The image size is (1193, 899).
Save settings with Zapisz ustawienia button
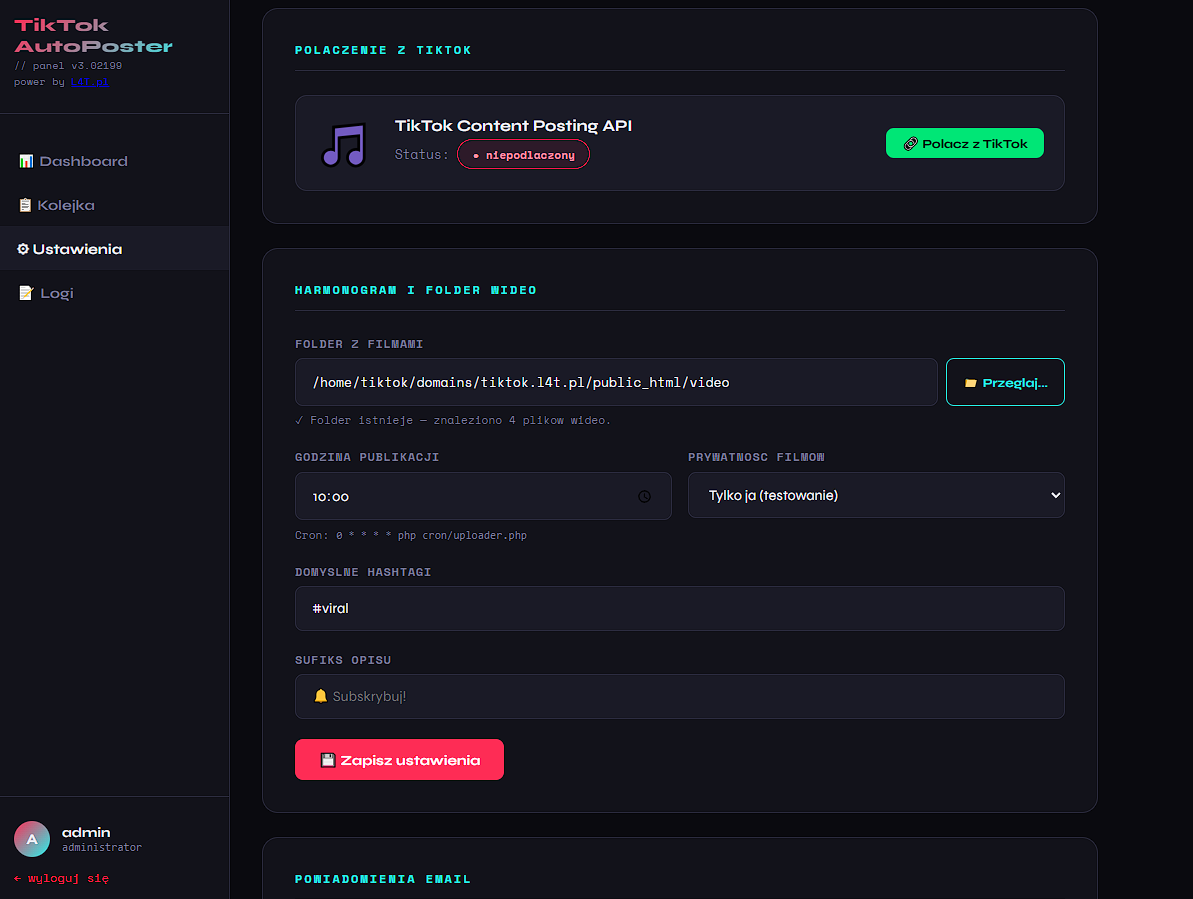click(399, 760)
